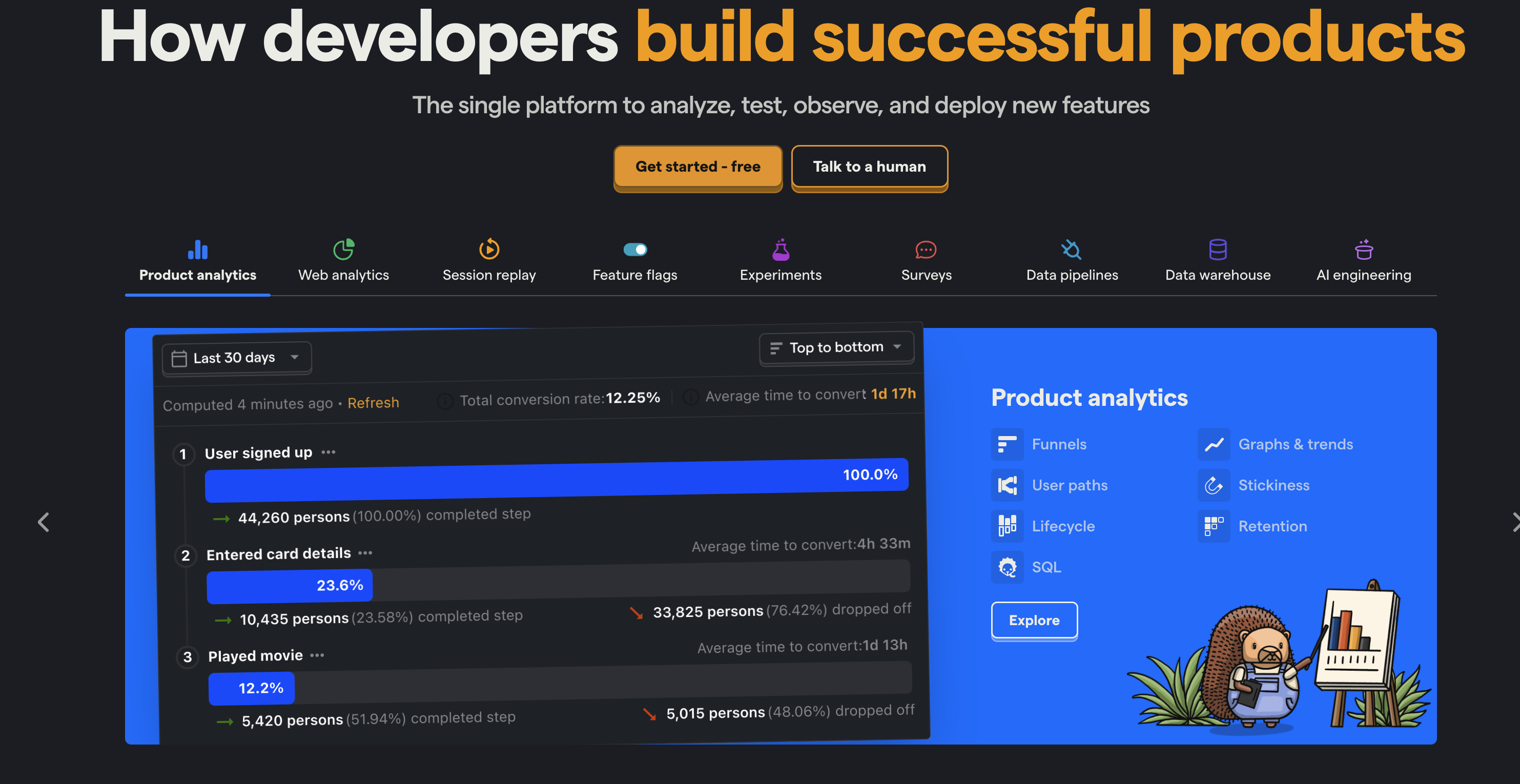Click the Feature flags toggle icon

635,250
